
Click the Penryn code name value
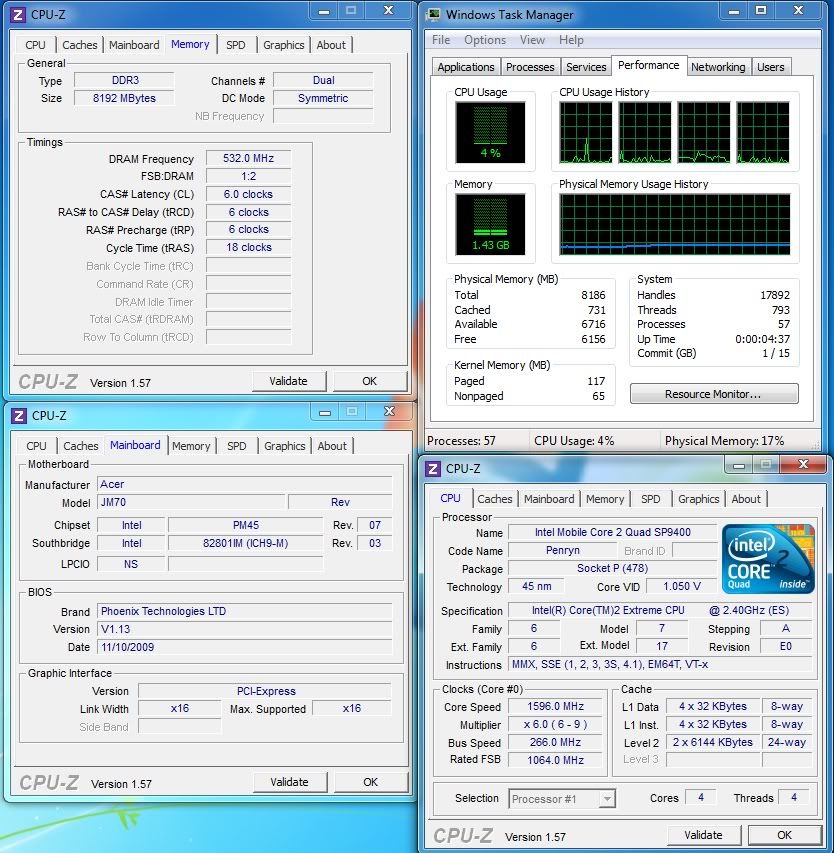(x=563, y=550)
